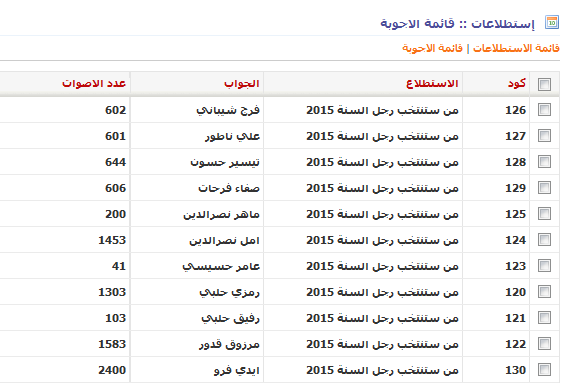Open the قائمة الاستطلاعات link

click(516, 48)
